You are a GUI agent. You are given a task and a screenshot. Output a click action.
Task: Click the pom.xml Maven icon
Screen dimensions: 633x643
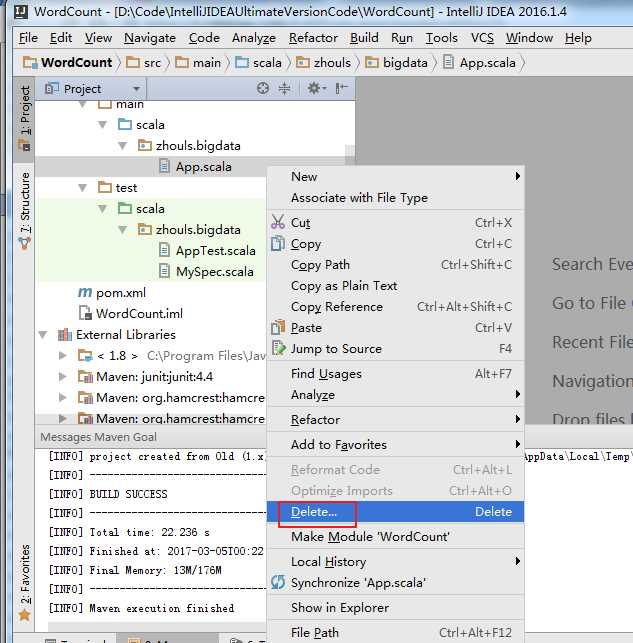tap(84, 292)
